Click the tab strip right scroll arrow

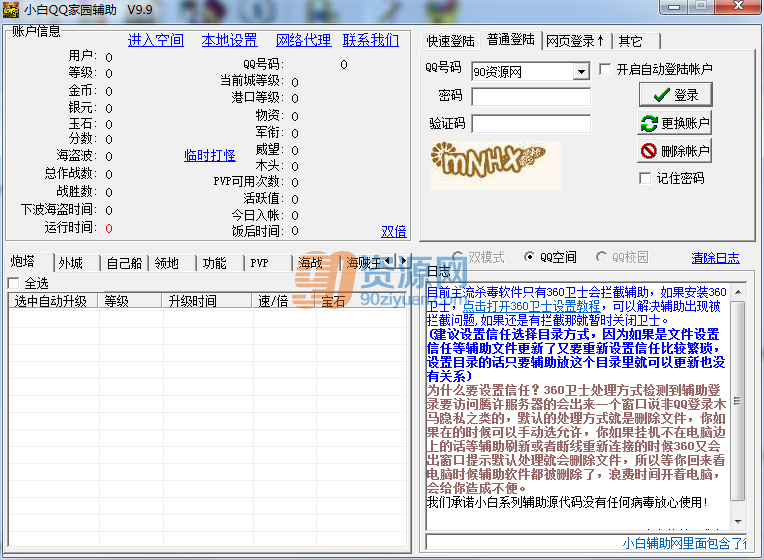(x=402, y=260)
